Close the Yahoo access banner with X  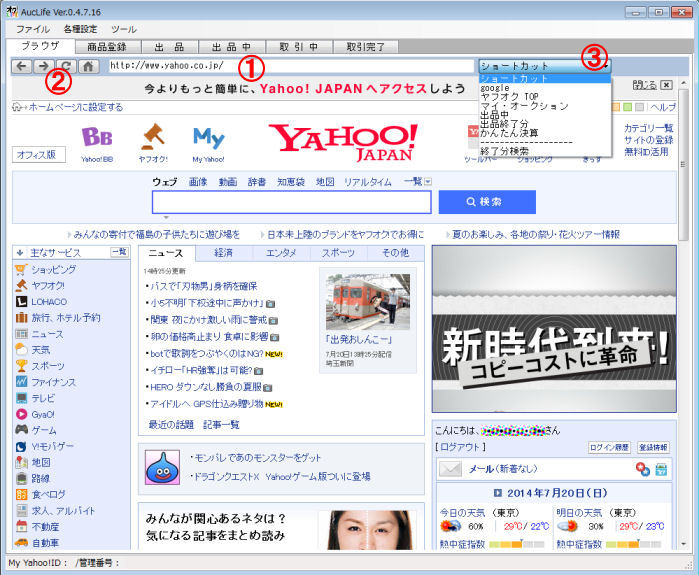pyautogui.click(x=666, y=85)
